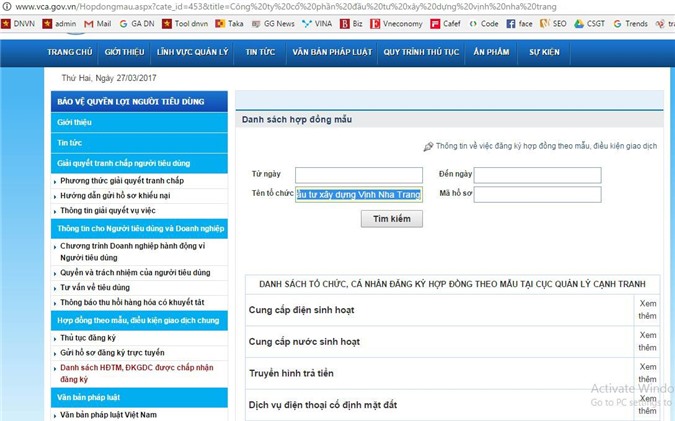
Task: Open the TRANG CHỦ menu
Action: click(x=69, y=51)
